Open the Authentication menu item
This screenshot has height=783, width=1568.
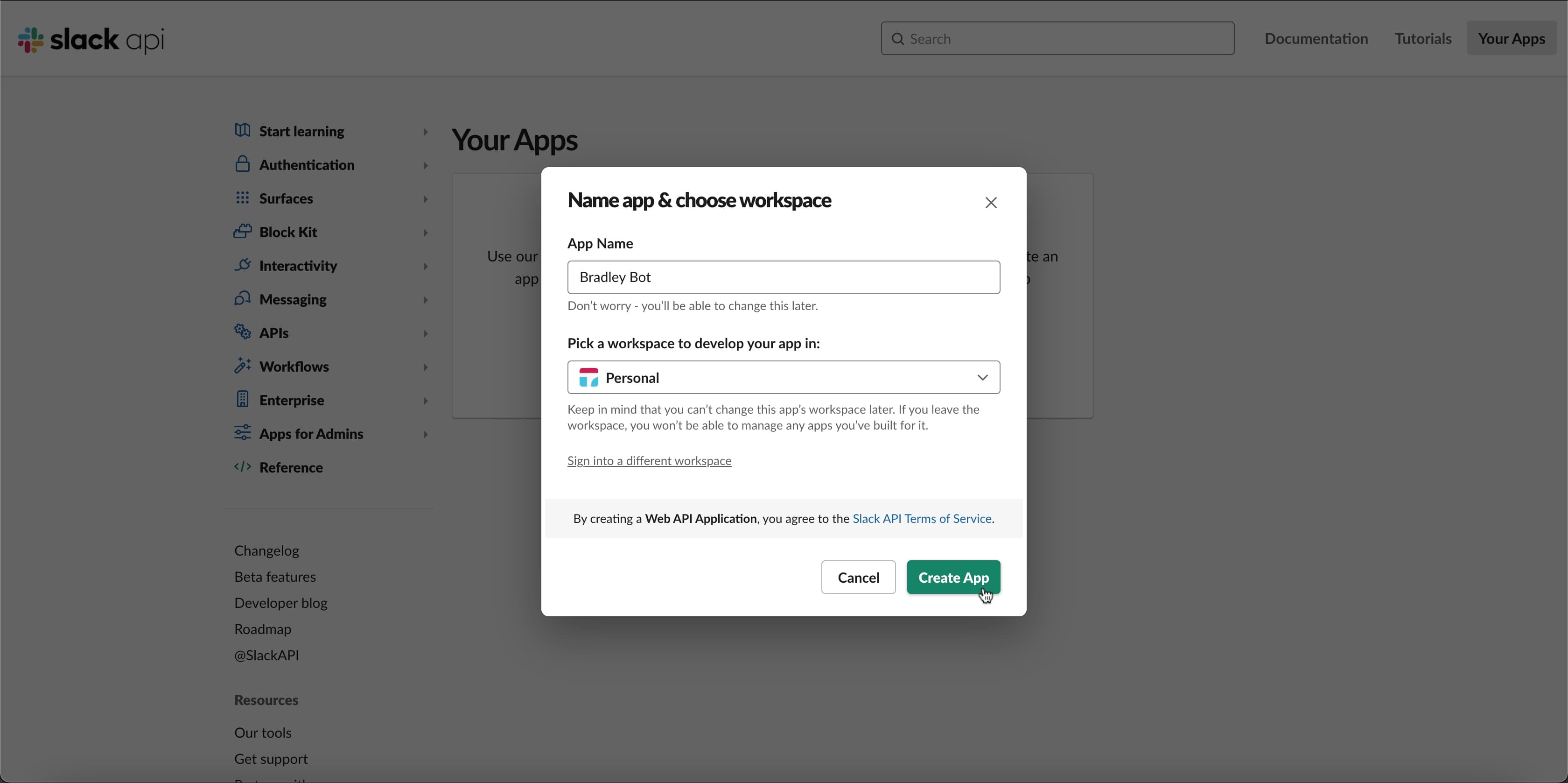click(307, 164)
